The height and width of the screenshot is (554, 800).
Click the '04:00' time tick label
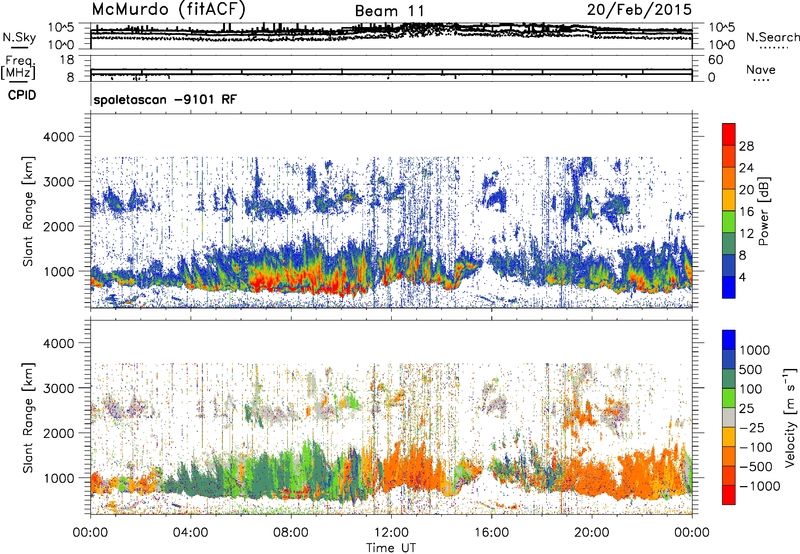(x=190, y=533)
